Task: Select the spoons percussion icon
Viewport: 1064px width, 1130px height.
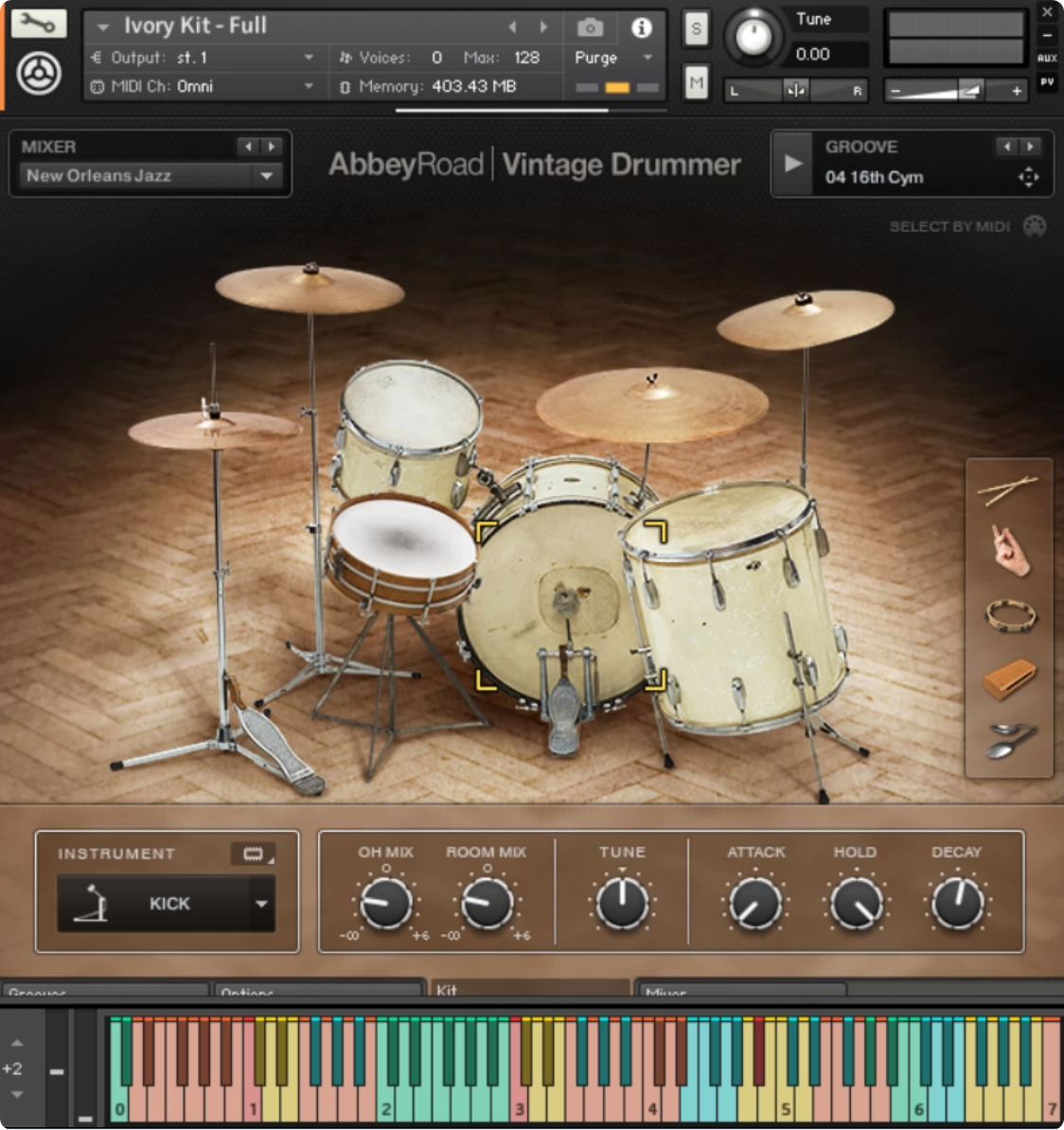Action: (x=1010, y=741)
